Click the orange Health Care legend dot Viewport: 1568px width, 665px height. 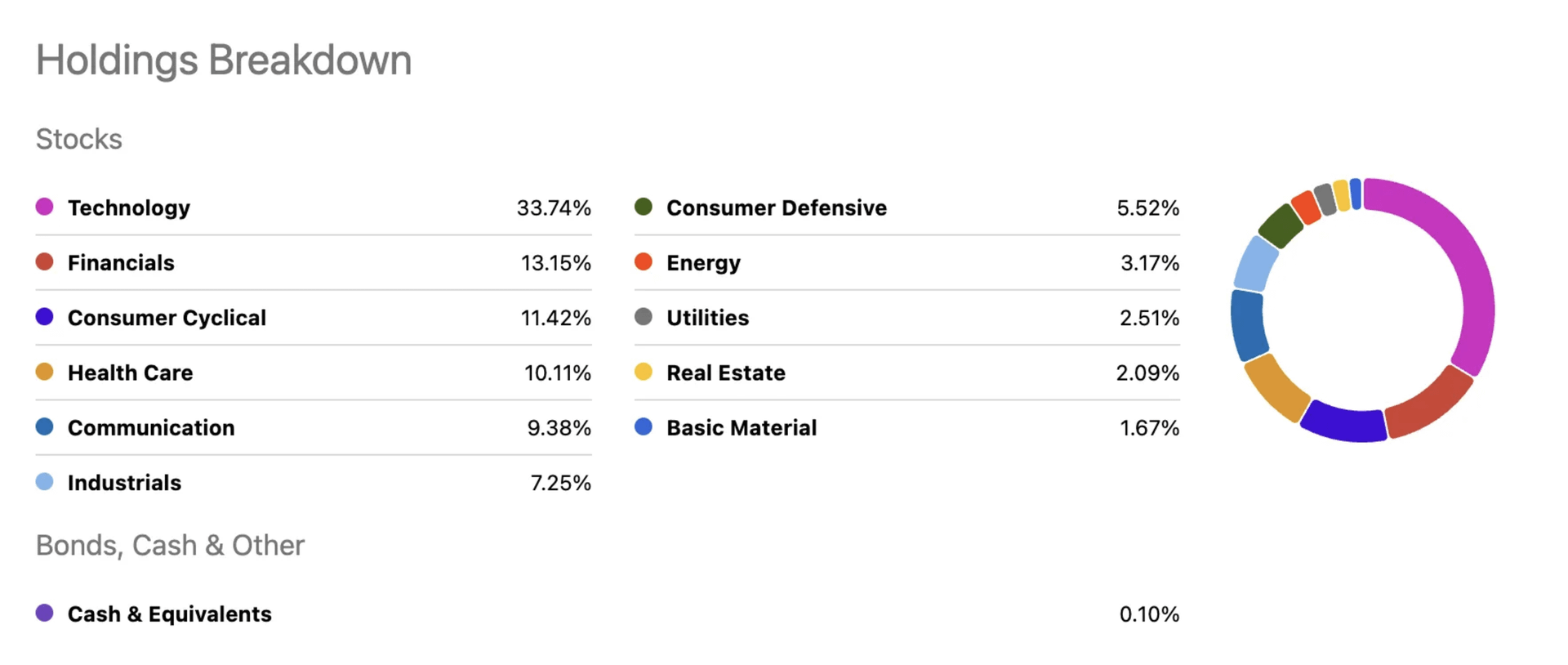(x=45, y=372)
